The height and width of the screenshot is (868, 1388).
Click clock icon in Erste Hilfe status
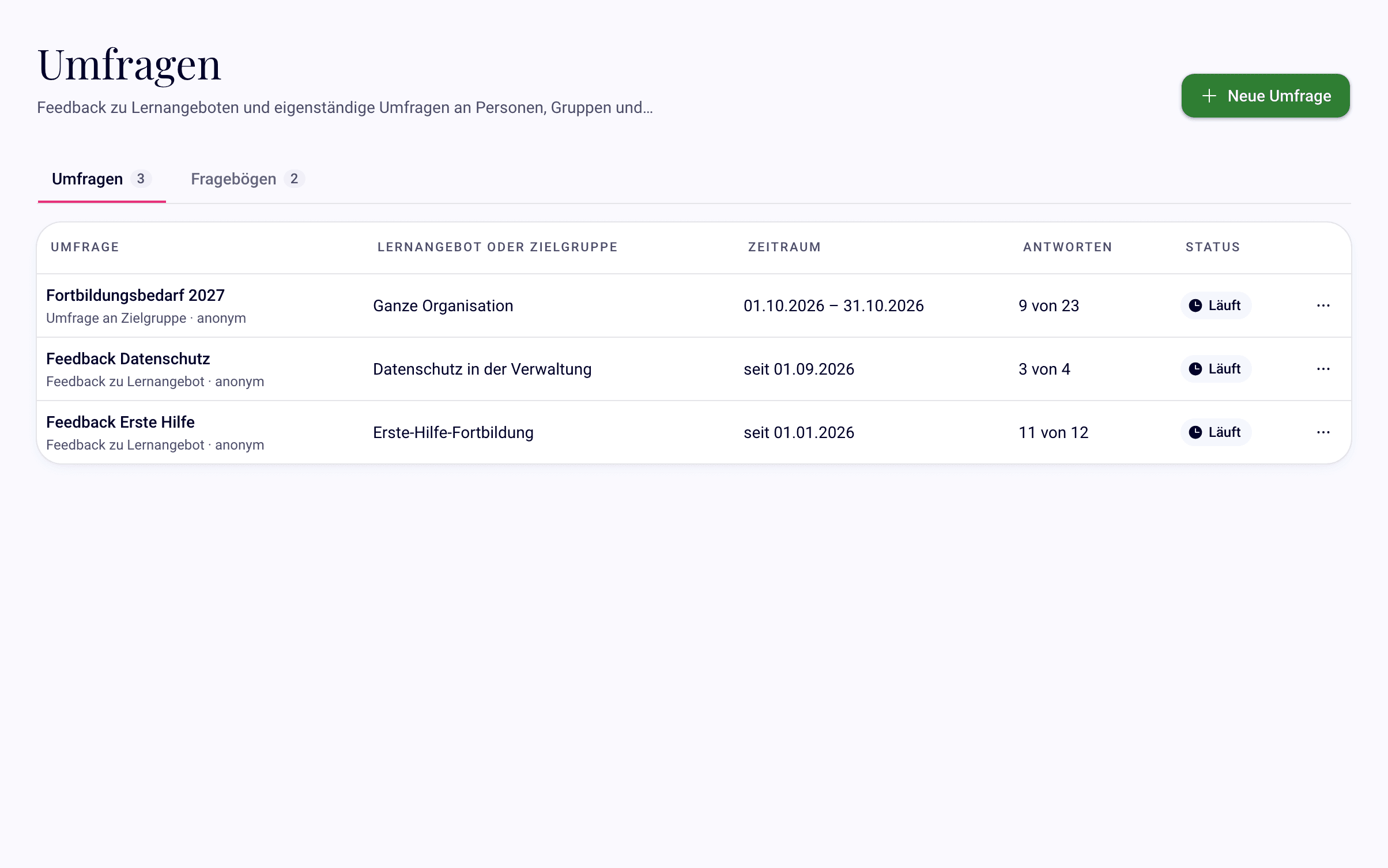pos(1195,432)
